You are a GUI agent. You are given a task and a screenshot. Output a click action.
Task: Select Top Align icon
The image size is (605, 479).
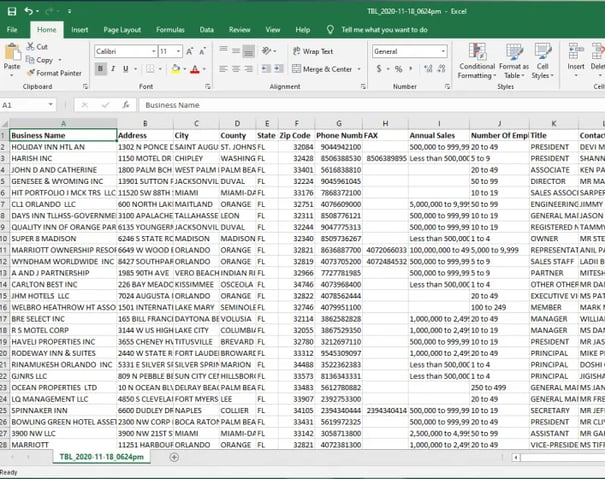coord(223,51)
